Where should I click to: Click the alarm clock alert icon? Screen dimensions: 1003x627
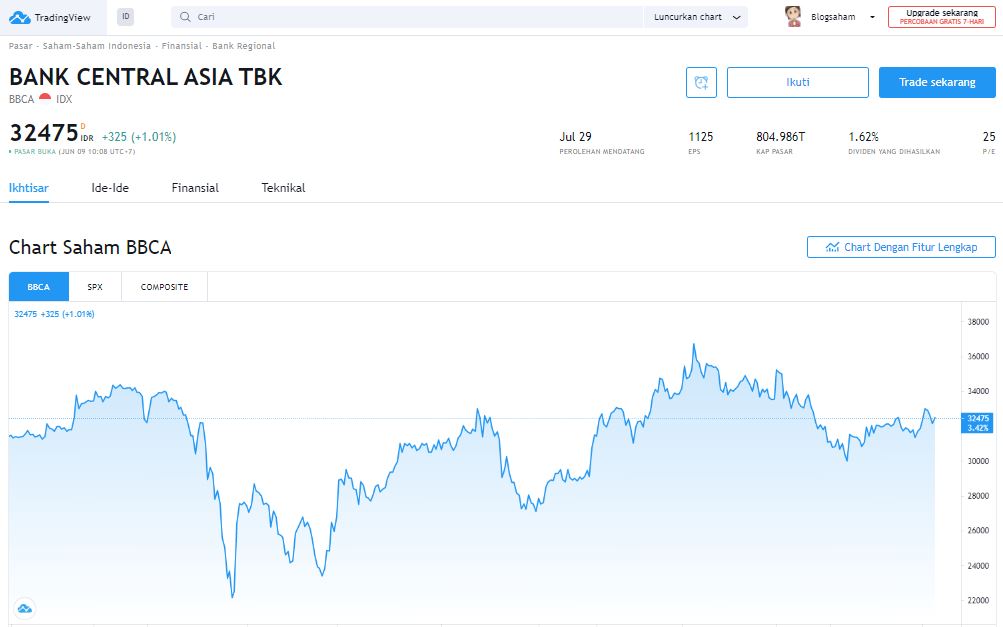tap(701, 83)
